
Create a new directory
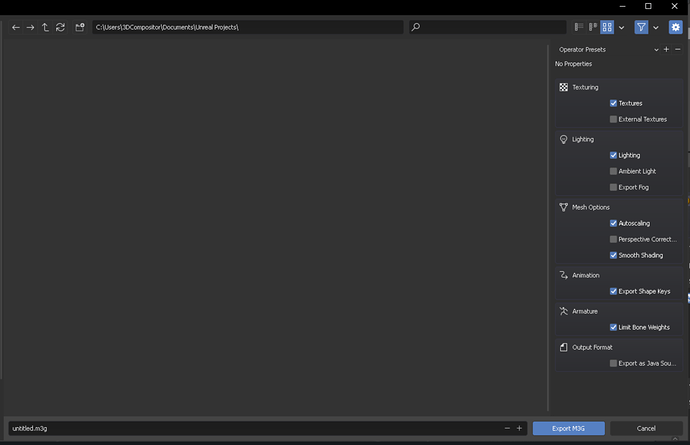[80, 27]
